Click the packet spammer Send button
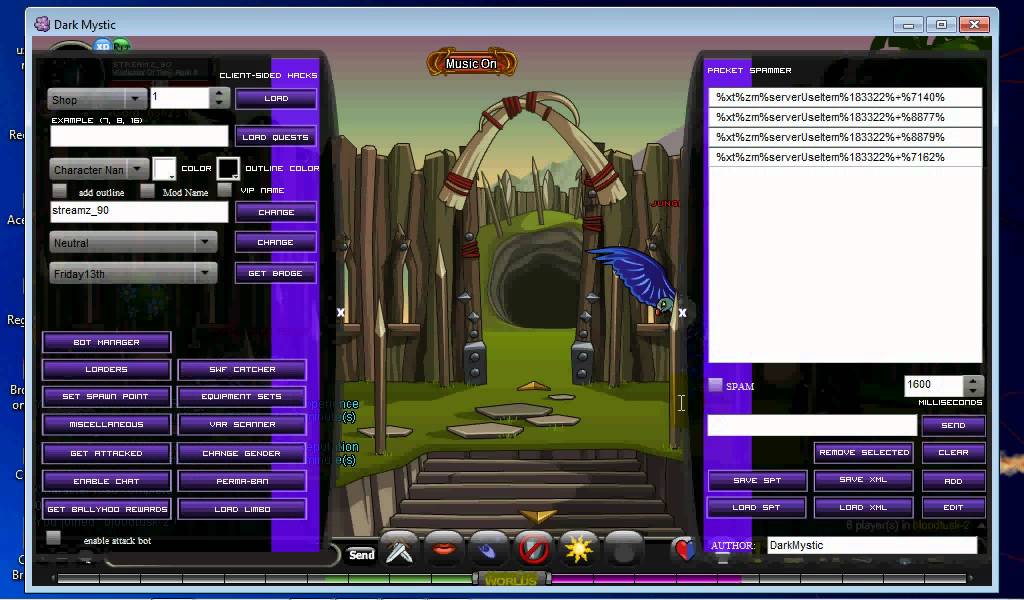This screenshot has width=1024, height=600. click(x=953, y=425)
